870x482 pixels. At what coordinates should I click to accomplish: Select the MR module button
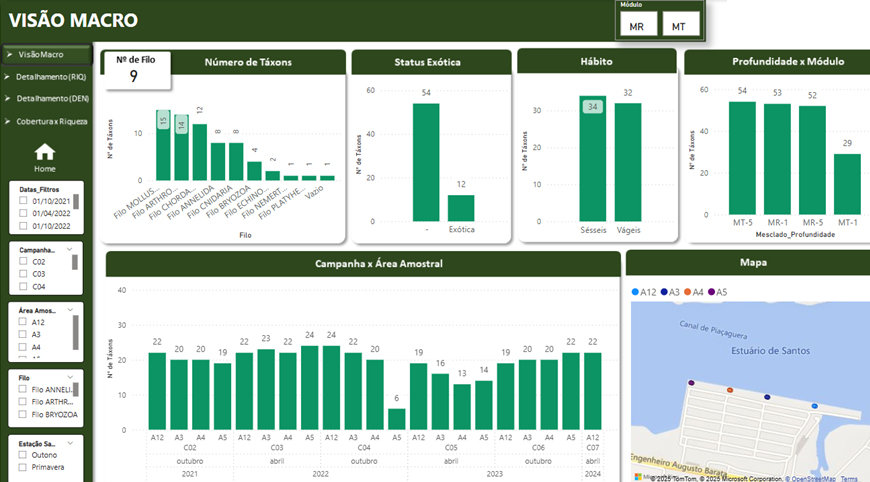pos(637,27)
